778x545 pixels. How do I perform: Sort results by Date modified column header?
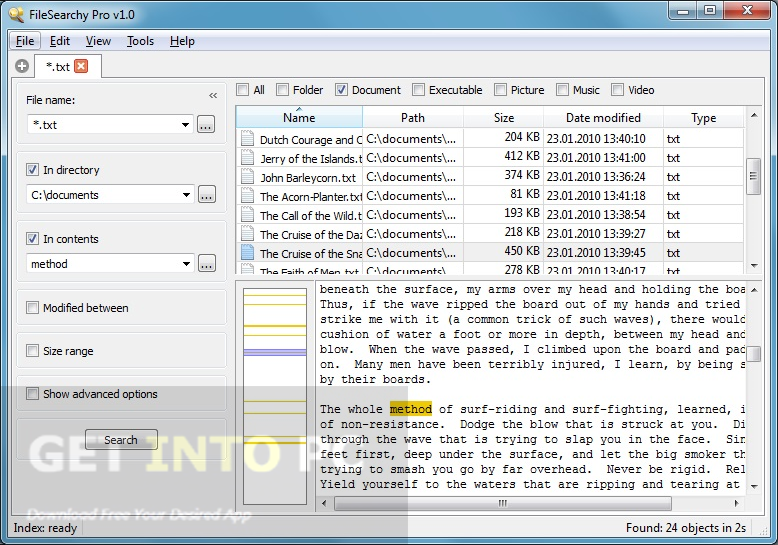[x=603, y=117]
